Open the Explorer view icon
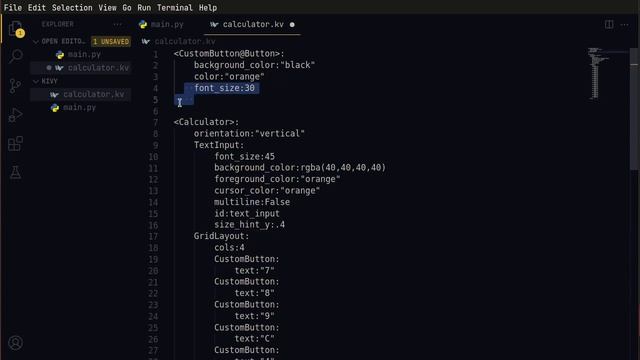This screenshot has height=360, width=640. pyautogui.click(x=16, y=29)
